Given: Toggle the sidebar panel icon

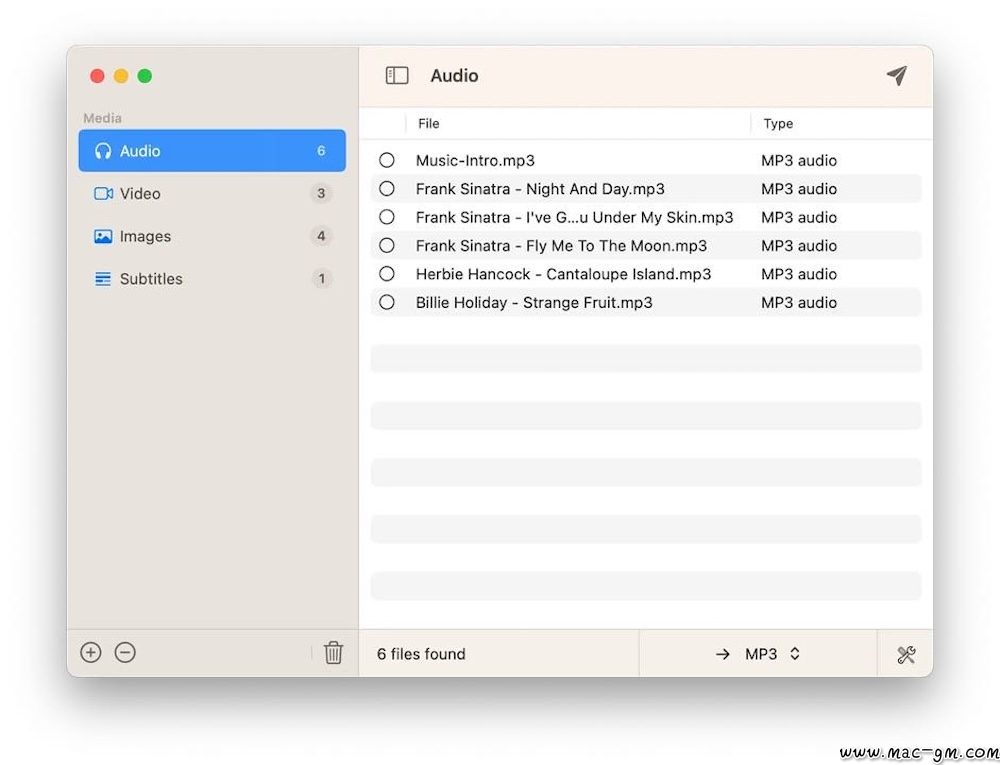Looking at the screenshot, I should (x=397, y=75).
